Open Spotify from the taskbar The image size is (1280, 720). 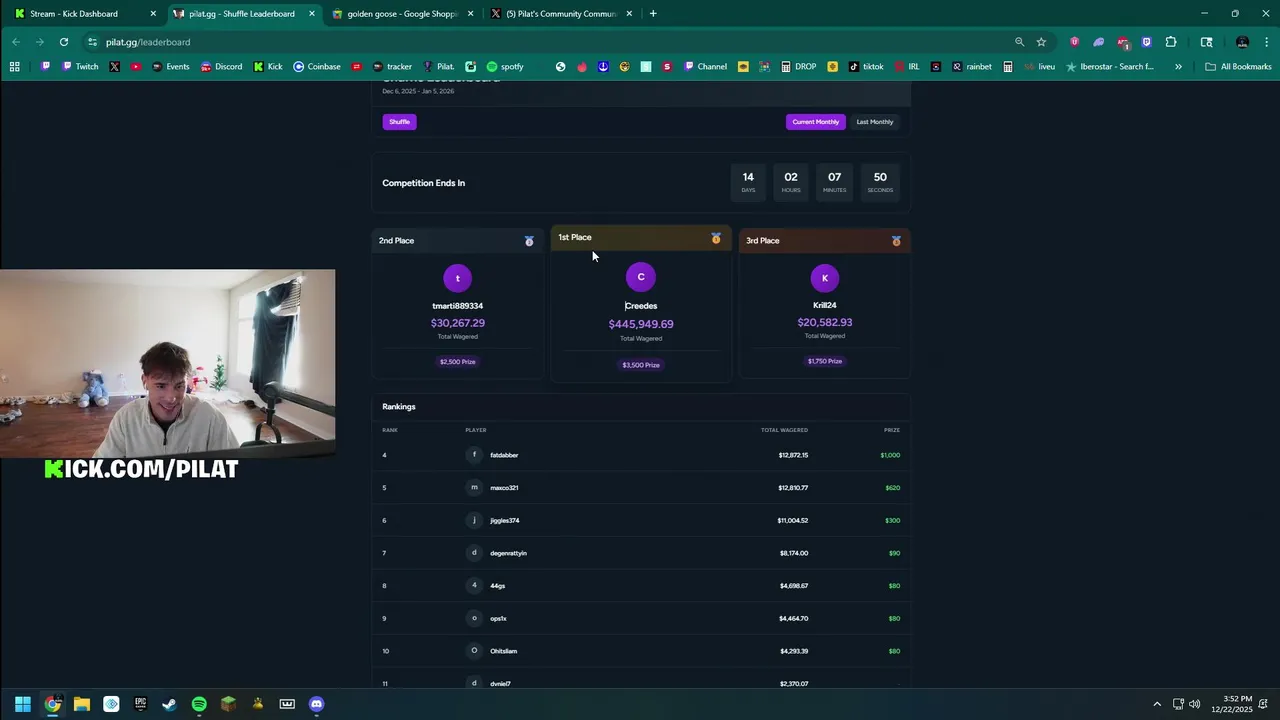199,704
